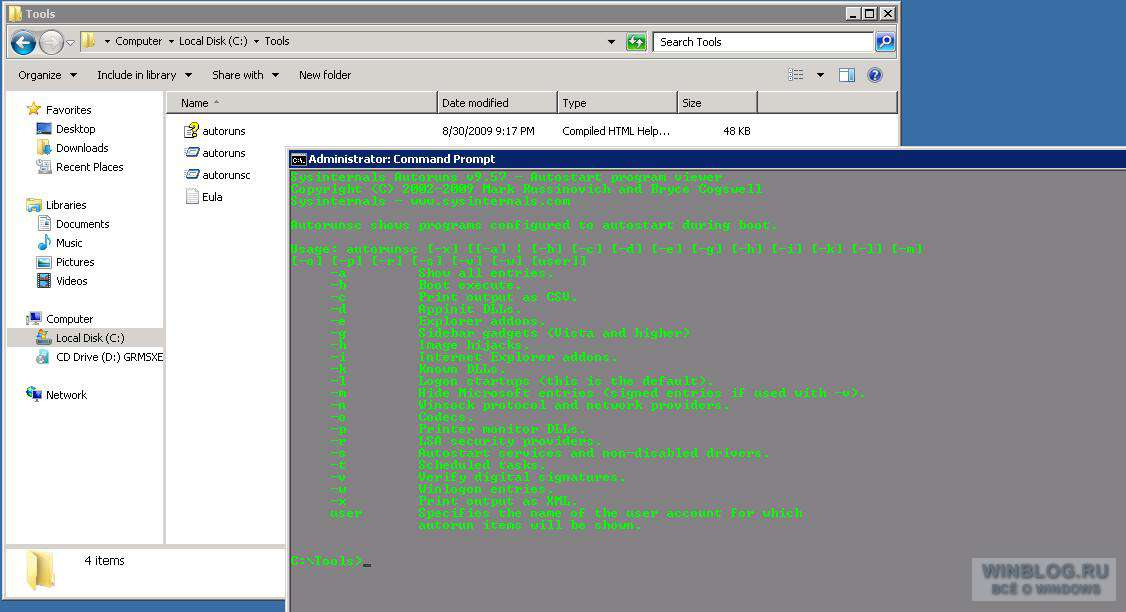Open the Include in library menu

tap(144, 75)
